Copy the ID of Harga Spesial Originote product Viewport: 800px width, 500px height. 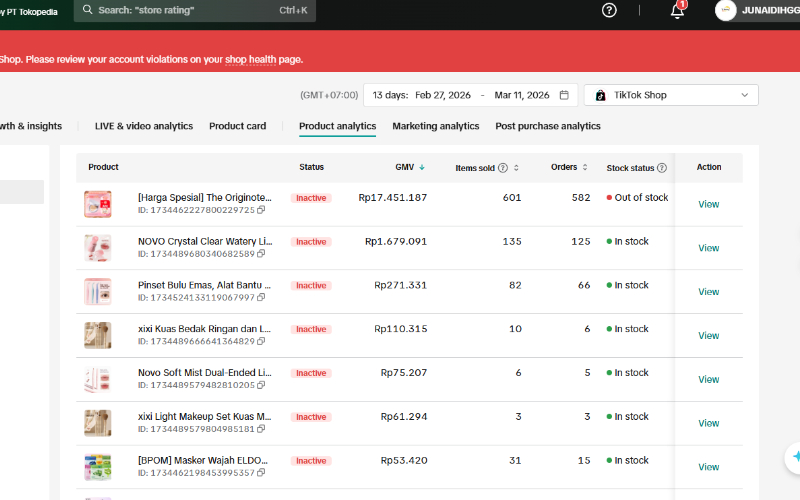[x=261, y=210]
